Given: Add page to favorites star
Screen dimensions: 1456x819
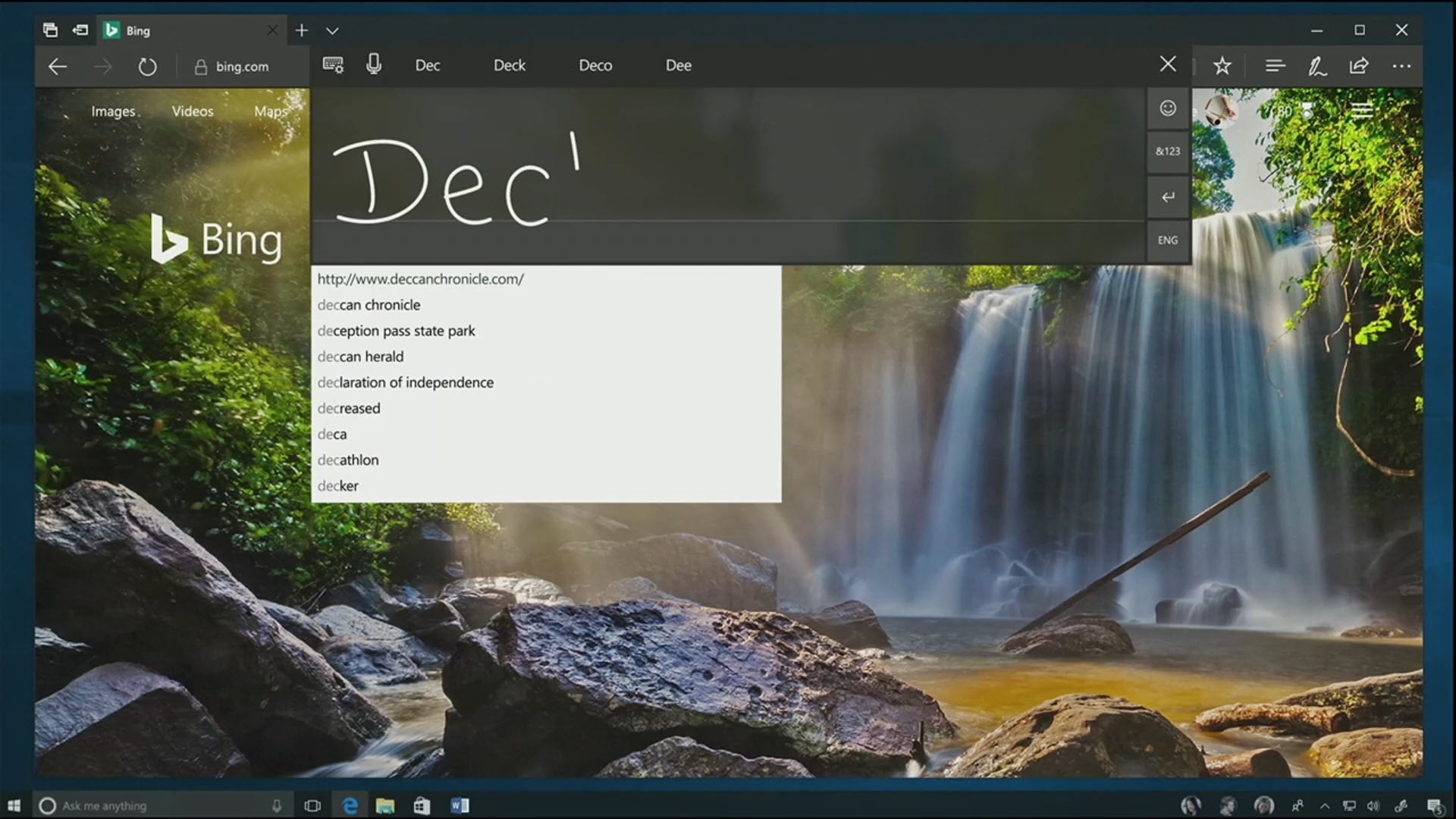Looking at the screenshot, I should click(x=1222, y=66).
